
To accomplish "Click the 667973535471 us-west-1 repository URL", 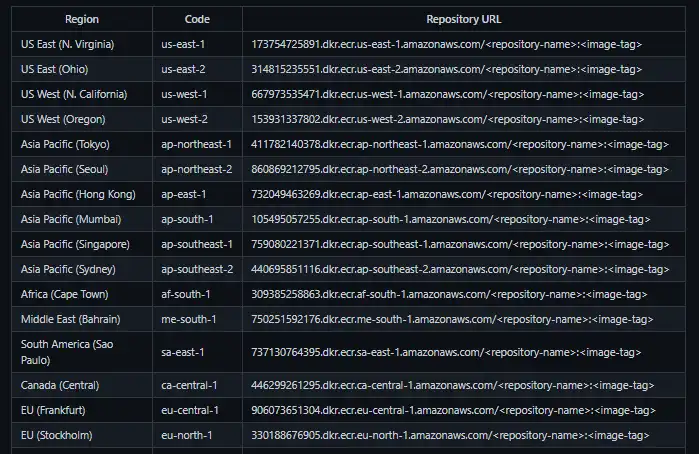I will (448, 94).
